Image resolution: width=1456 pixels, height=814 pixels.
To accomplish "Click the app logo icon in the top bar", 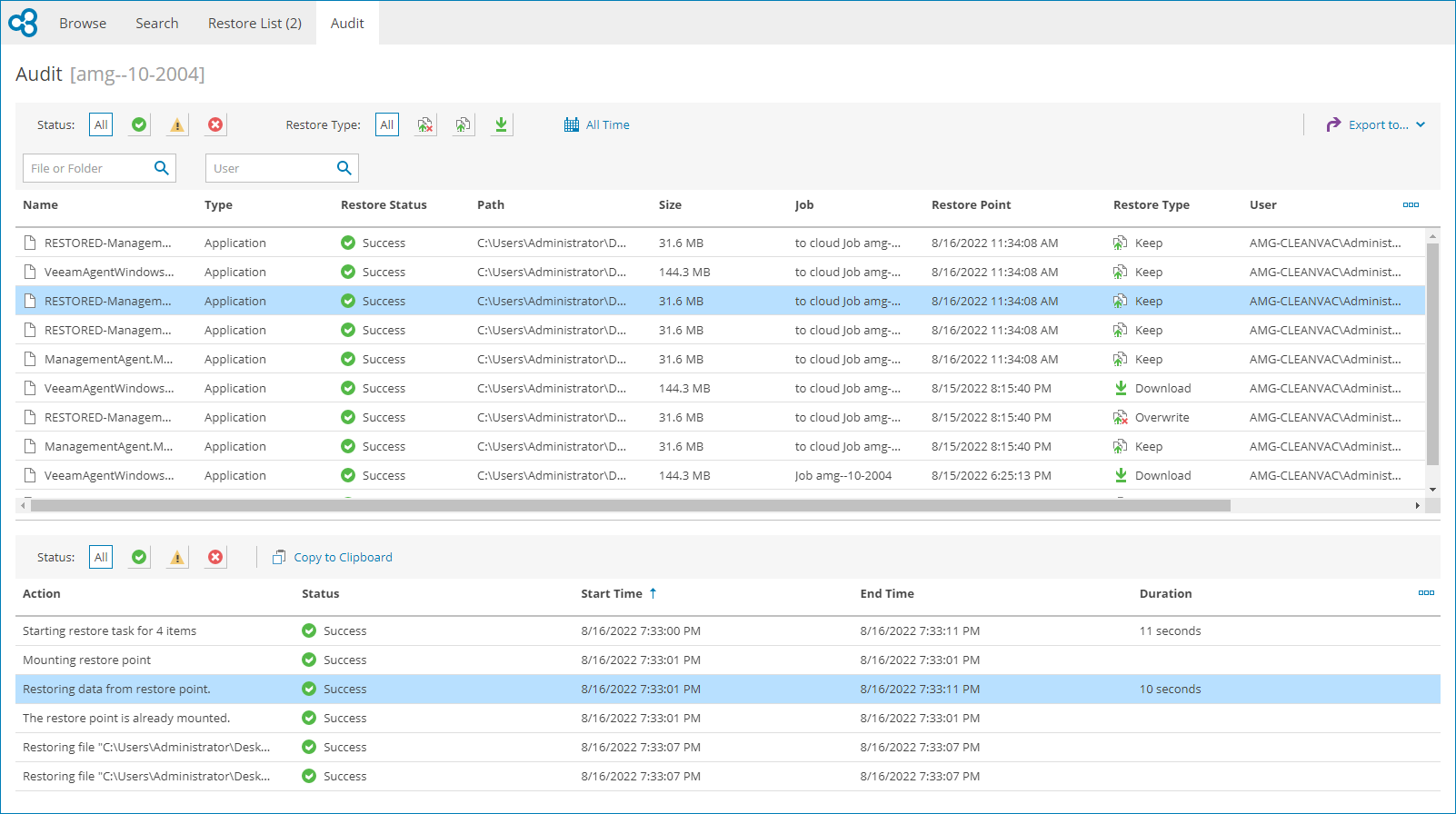I will click(24, 23).
